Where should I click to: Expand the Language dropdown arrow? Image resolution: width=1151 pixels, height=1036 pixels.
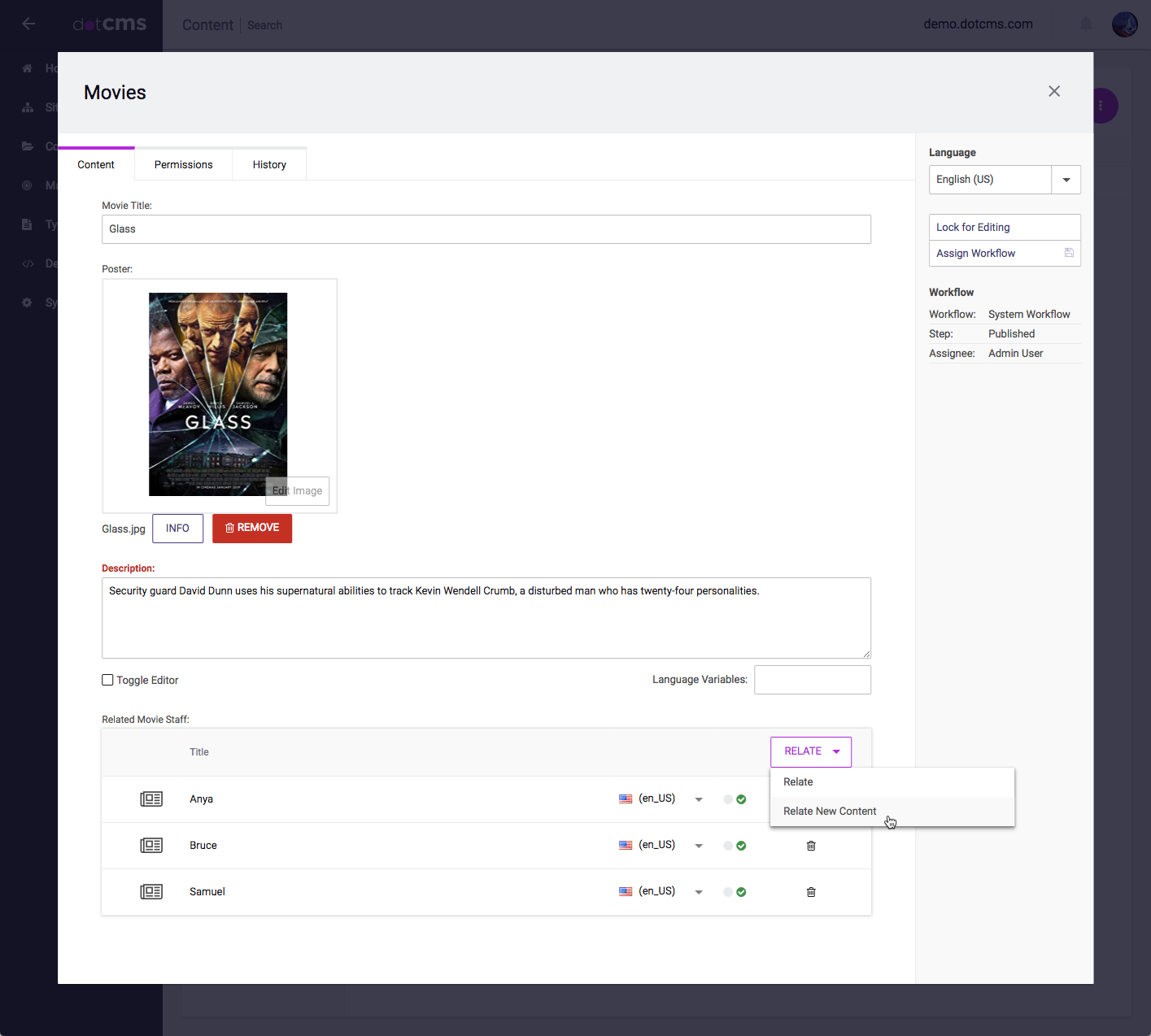[1066, 180]
